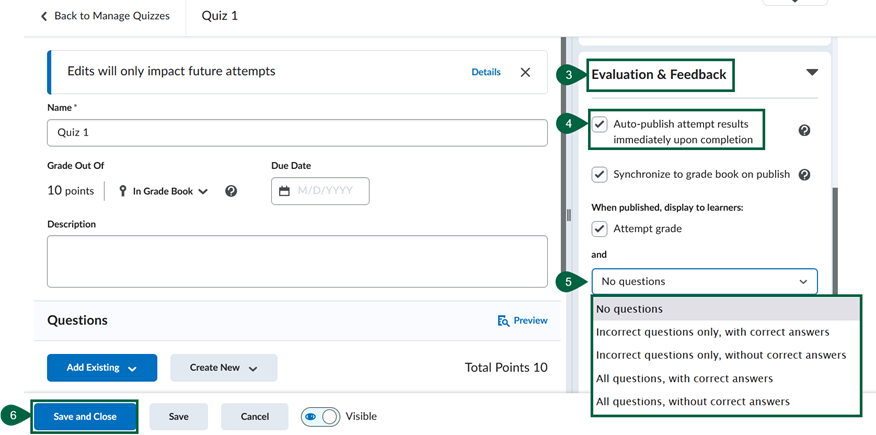
Task: Toggle Auto-publish attempt results checkbox
Action: point(600,124)
